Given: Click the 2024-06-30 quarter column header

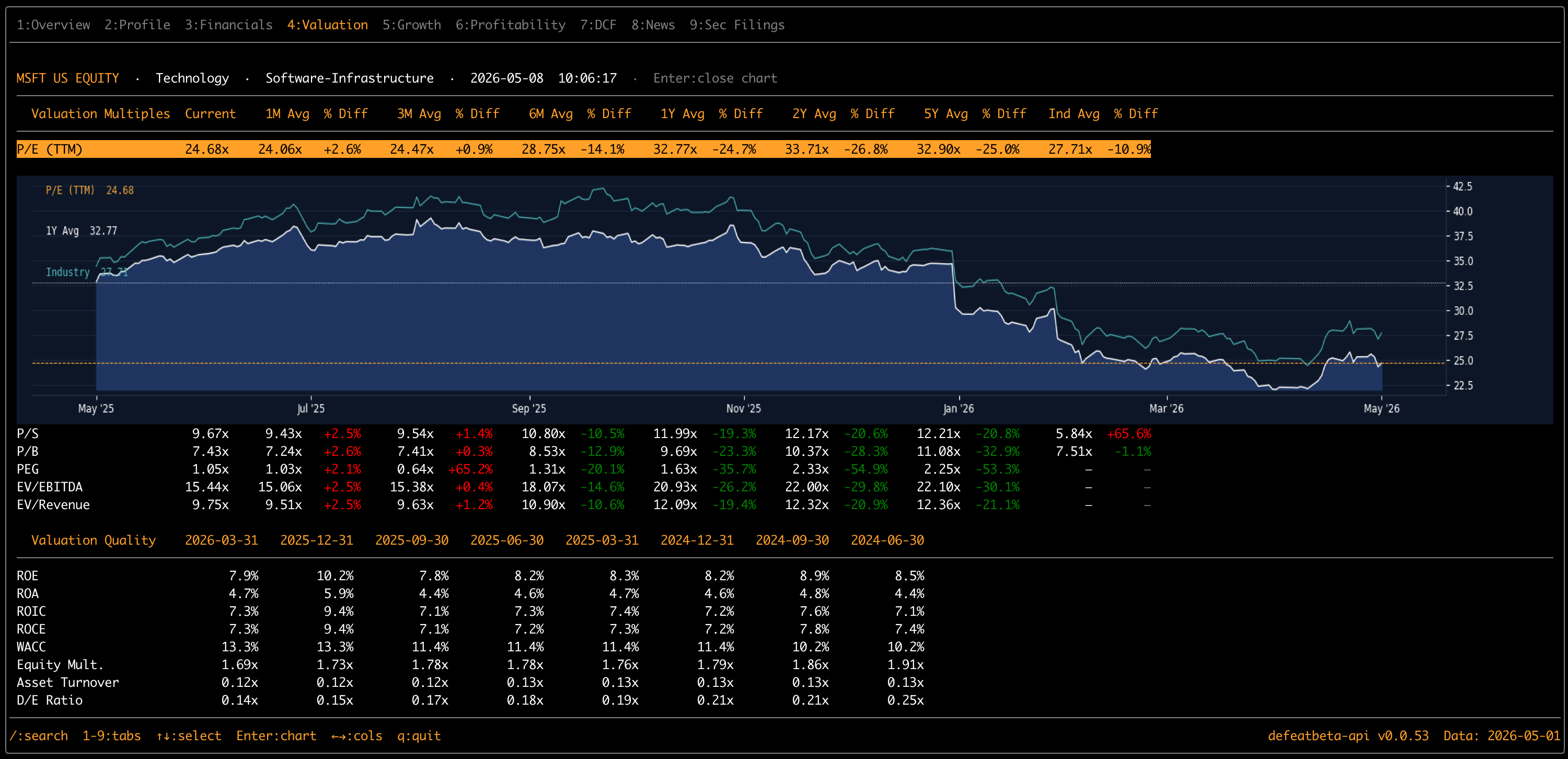Looking at the screenshot, I should pyautogui.click(x=887, y=540).
